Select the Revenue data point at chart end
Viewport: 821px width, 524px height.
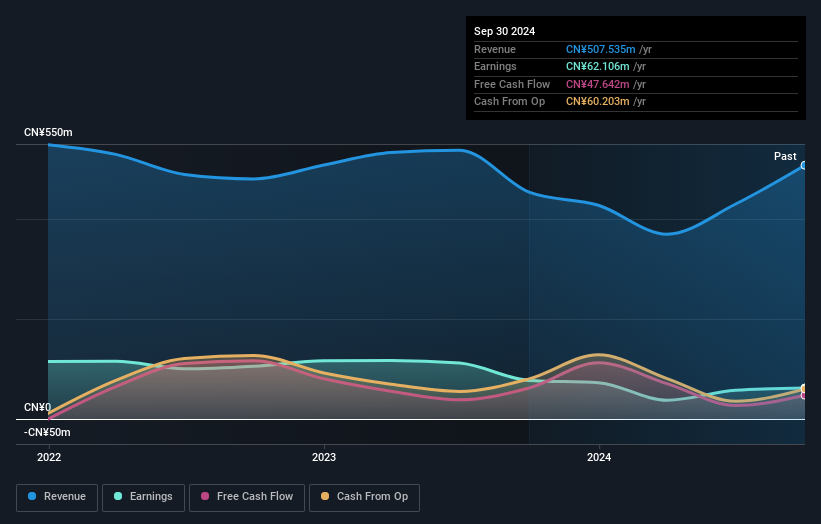[804, 165]
